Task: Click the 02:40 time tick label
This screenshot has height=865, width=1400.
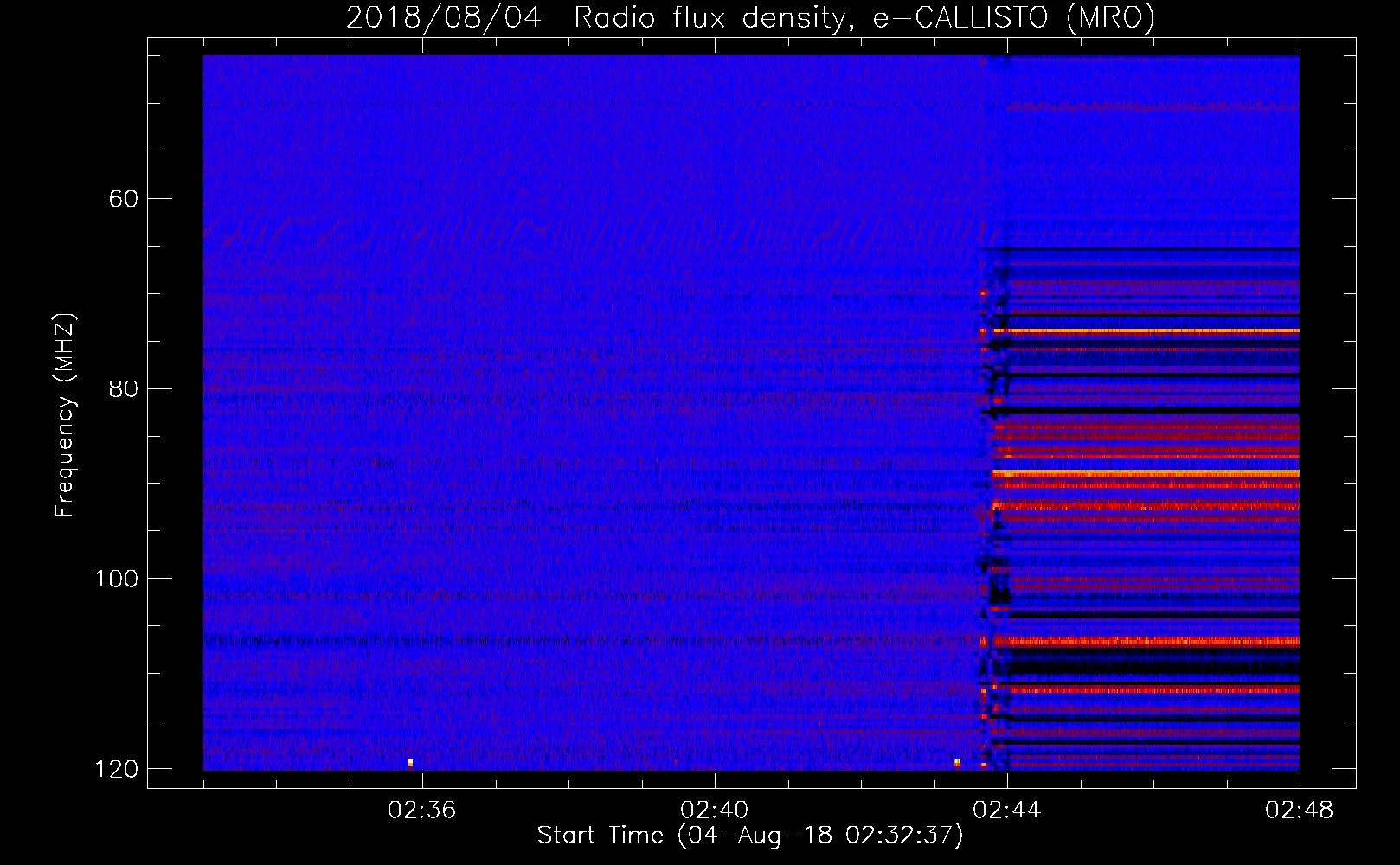Action: pos(715,811)
